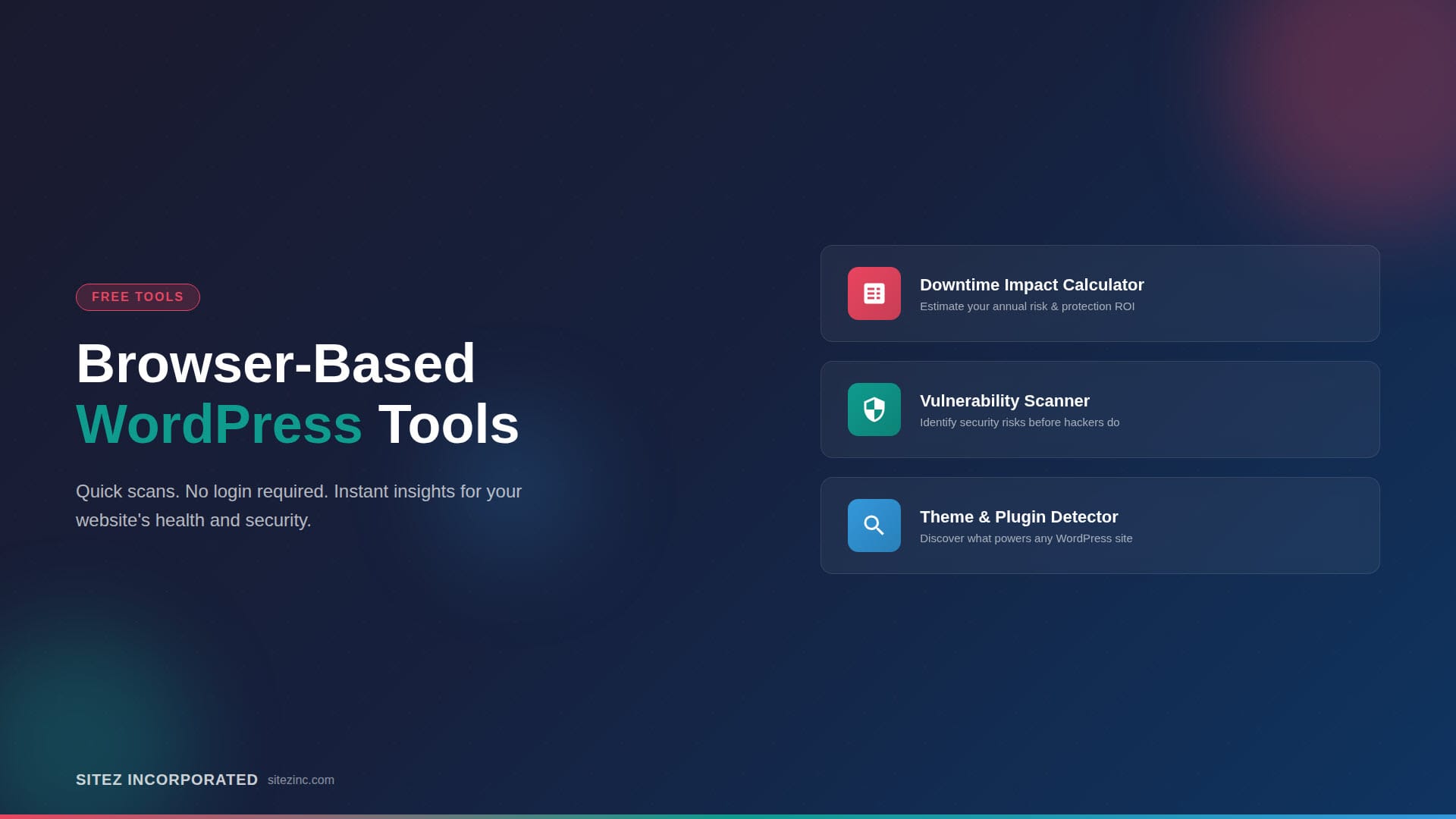Screen dimensions: 1456x819
Task: Click "Estimate your annual risk & protection ROI"
Action: (x=1027, y=306)
